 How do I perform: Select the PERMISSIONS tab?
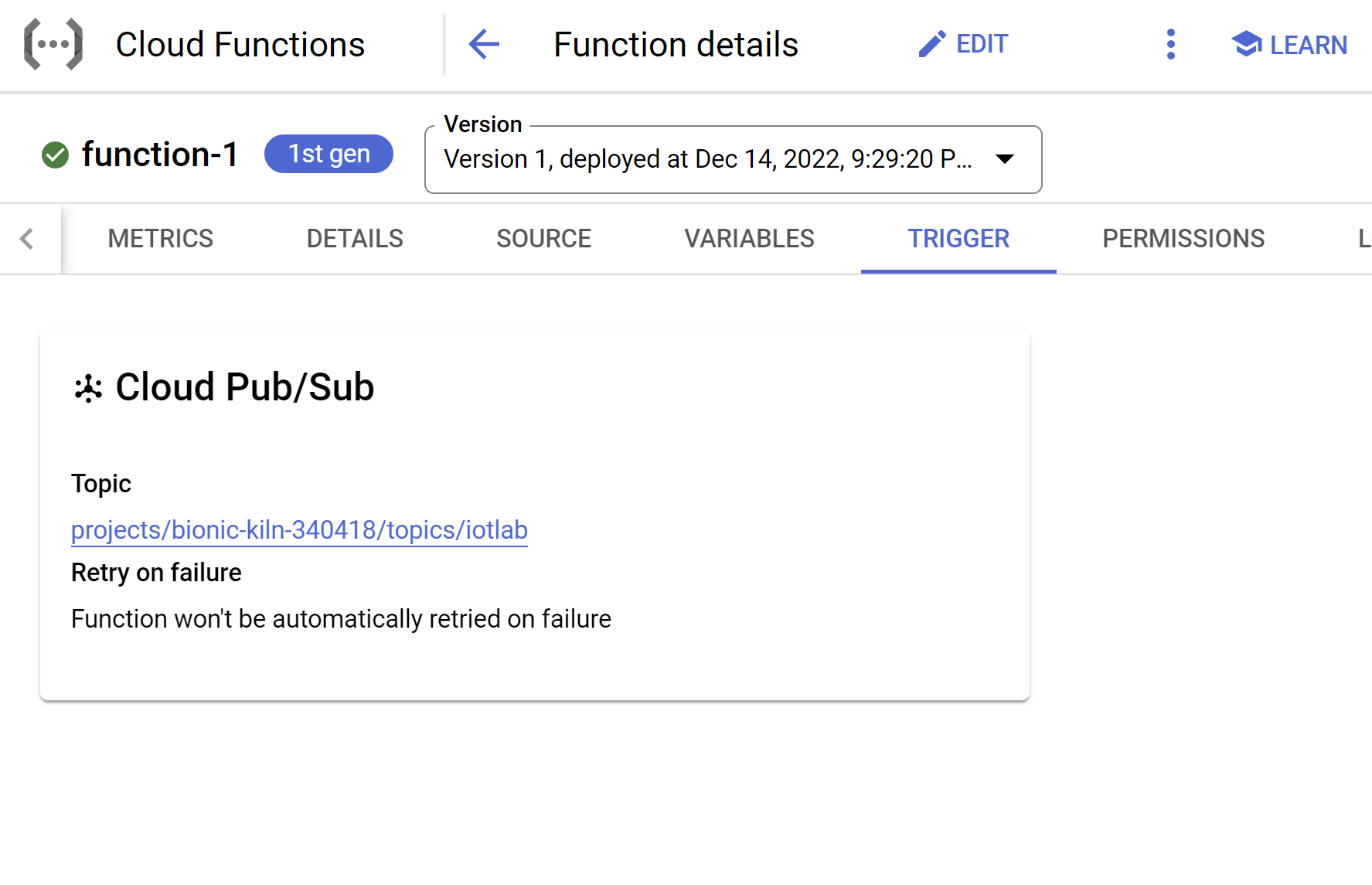[1183, 239]
